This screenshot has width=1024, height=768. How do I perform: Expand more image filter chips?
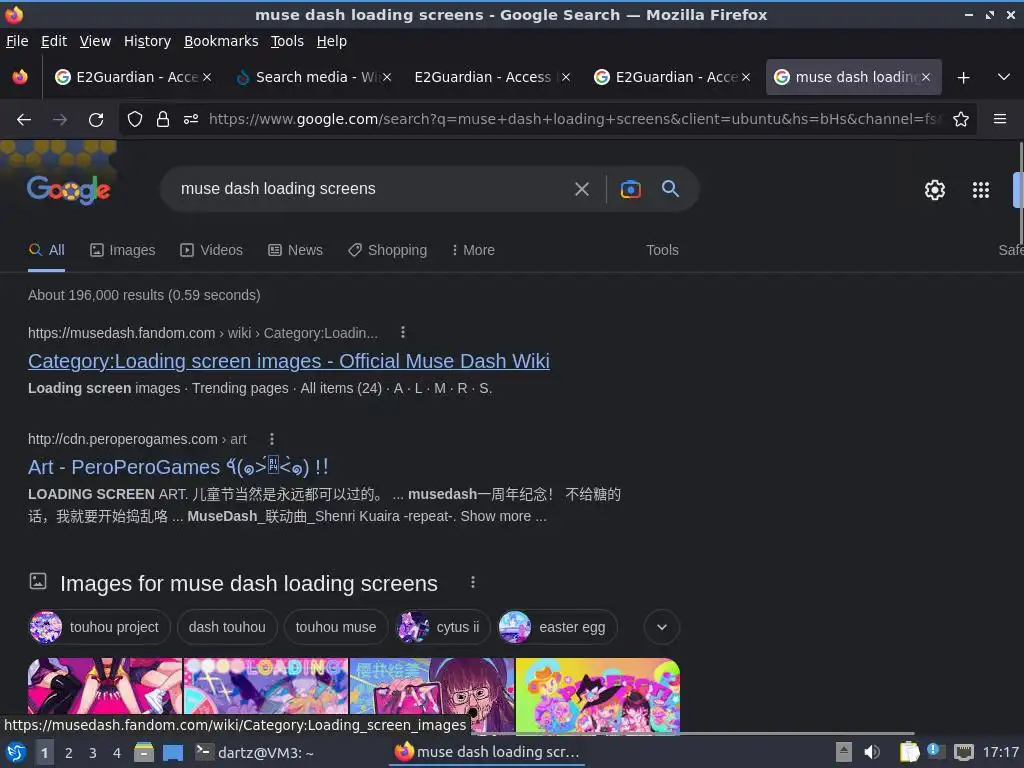click(x=662, y=627)
